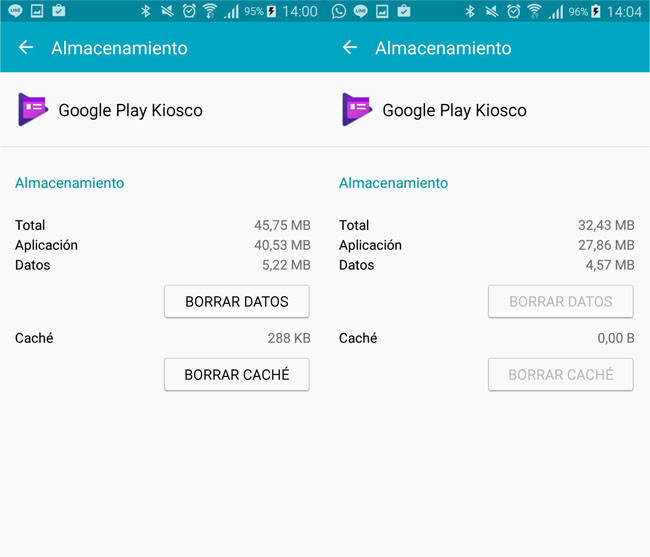Tap back arrow on screen showing 14:04
This screenshot has width=650, height=557.
point(350,47)
